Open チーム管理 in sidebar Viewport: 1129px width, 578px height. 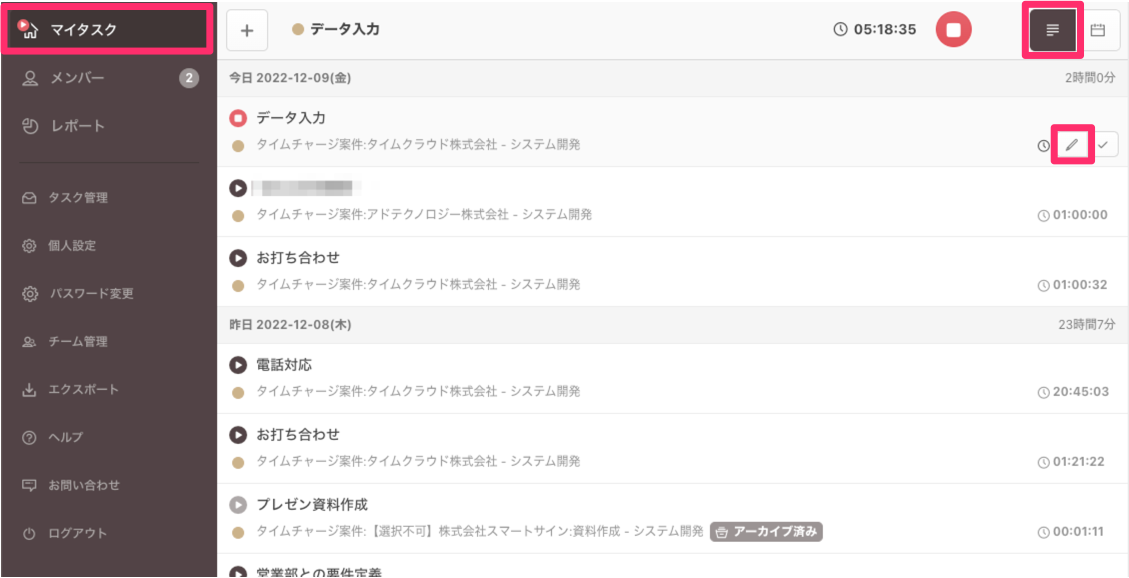click(x=78, y=342)
